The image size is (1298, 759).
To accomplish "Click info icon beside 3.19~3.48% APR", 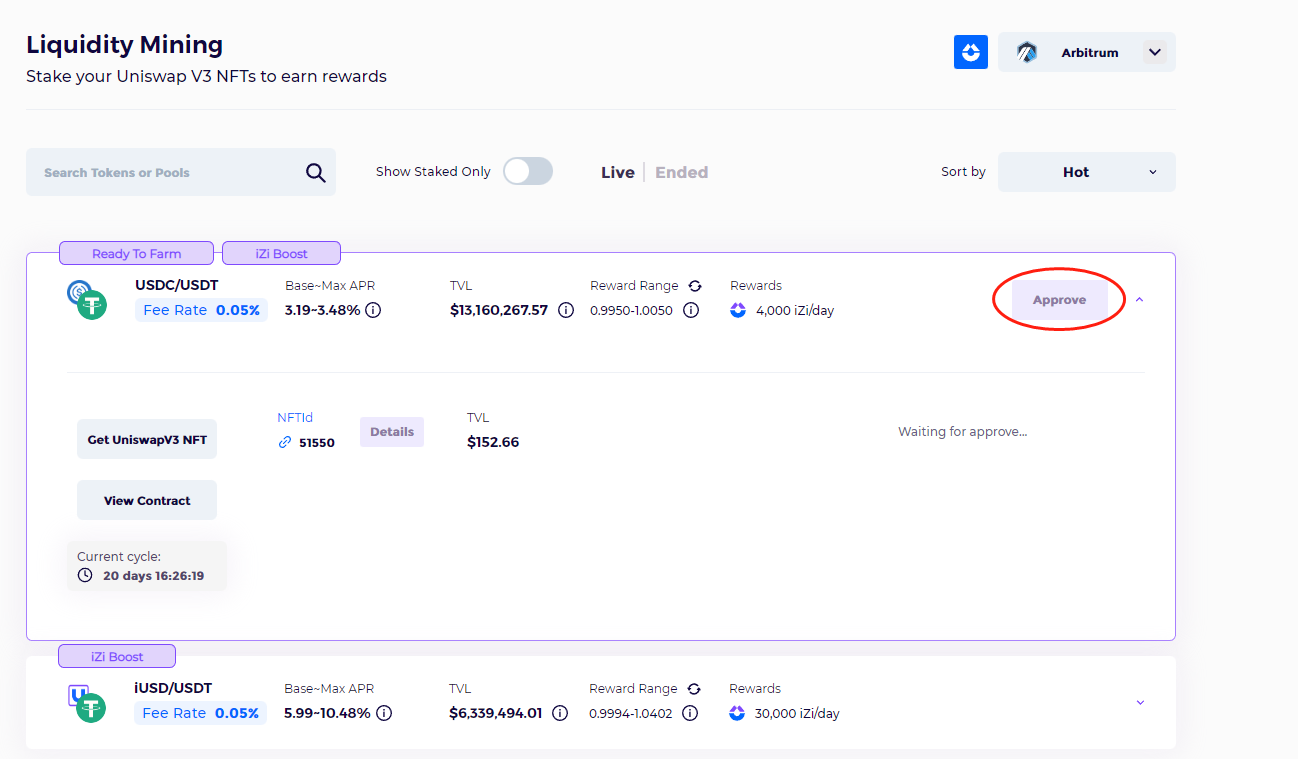I will tap(373, 310).
